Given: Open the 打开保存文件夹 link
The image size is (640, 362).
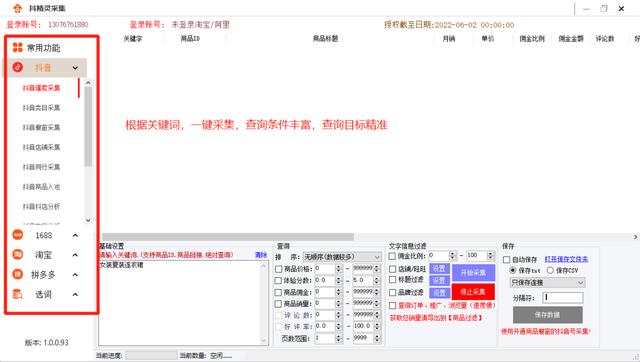Looking at the screenshot, I should tap(566, 259).
